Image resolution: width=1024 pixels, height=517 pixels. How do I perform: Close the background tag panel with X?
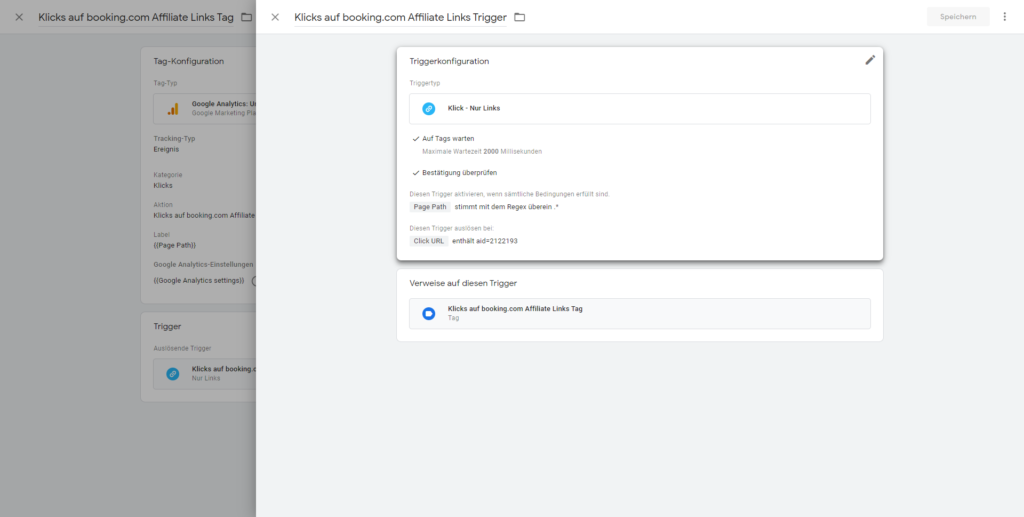(19, 17)
